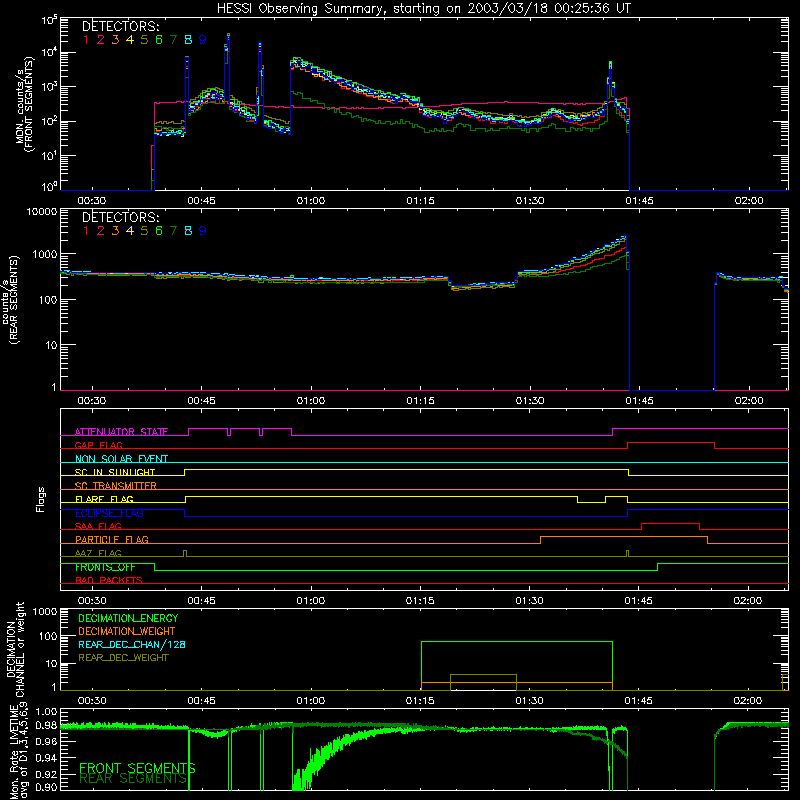
Task: Select blue detector '9' in front segments legend
Action: click(x=203, y=40)
